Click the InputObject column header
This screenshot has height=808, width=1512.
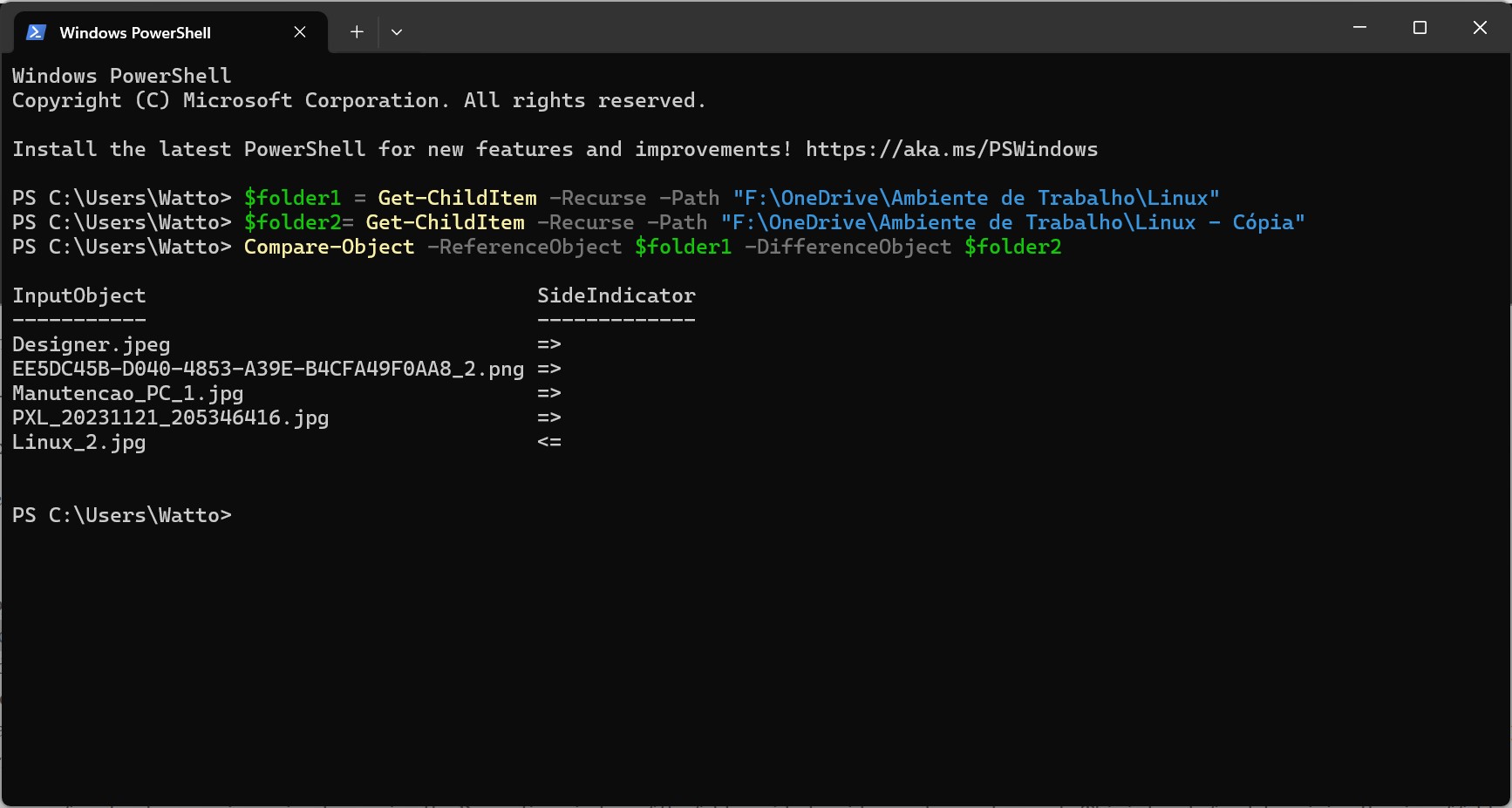pos(78,295)
